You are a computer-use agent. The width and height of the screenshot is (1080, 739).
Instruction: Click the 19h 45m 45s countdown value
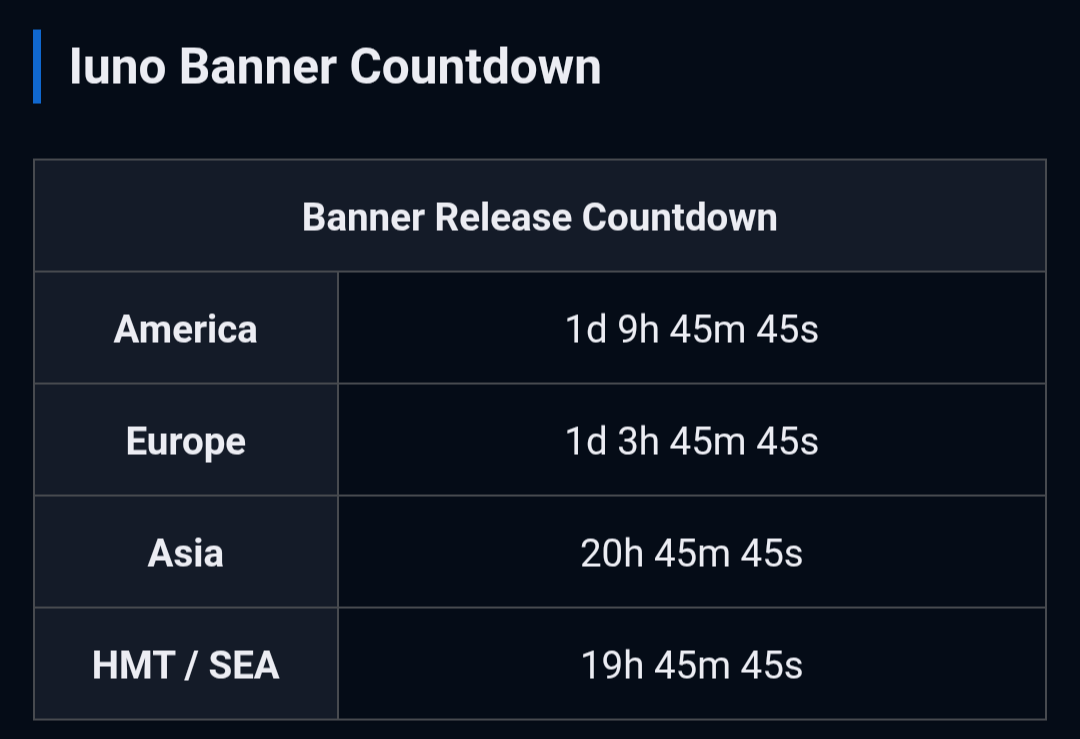point(692,665)
